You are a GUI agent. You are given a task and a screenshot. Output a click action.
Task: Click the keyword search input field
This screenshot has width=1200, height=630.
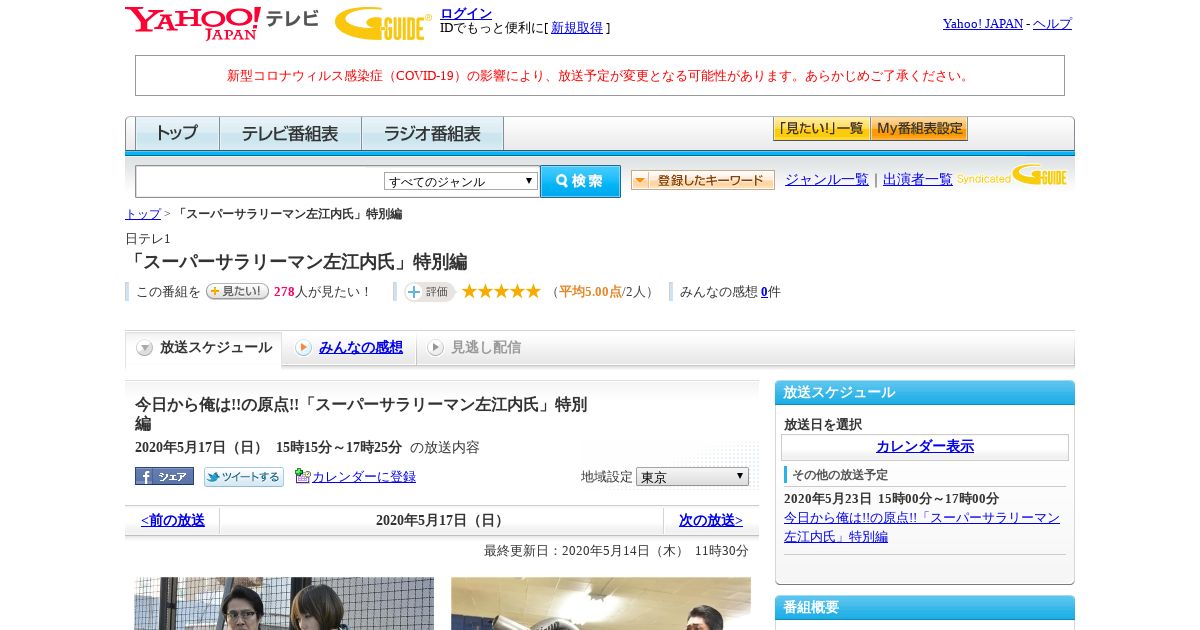[260, 181]
